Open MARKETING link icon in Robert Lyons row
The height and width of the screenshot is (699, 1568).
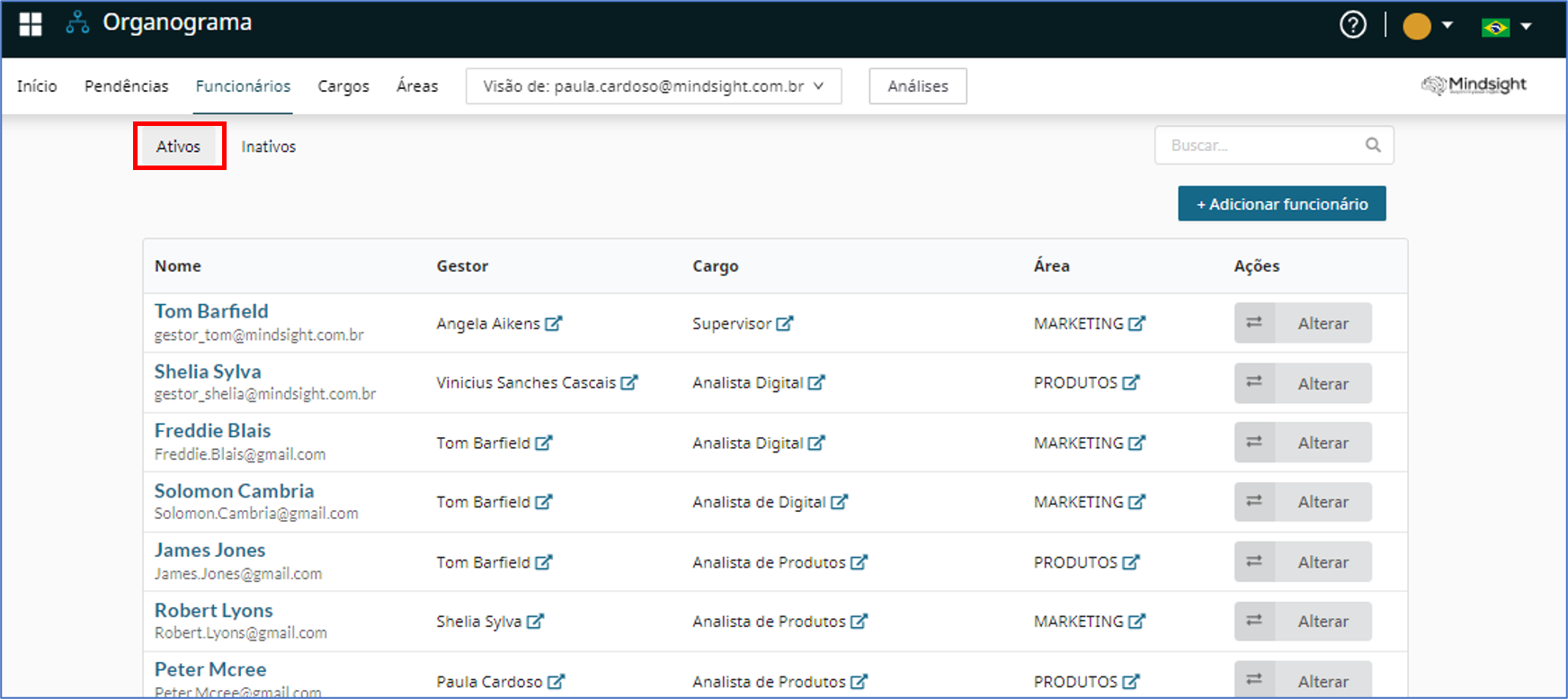click(1137, 622)
